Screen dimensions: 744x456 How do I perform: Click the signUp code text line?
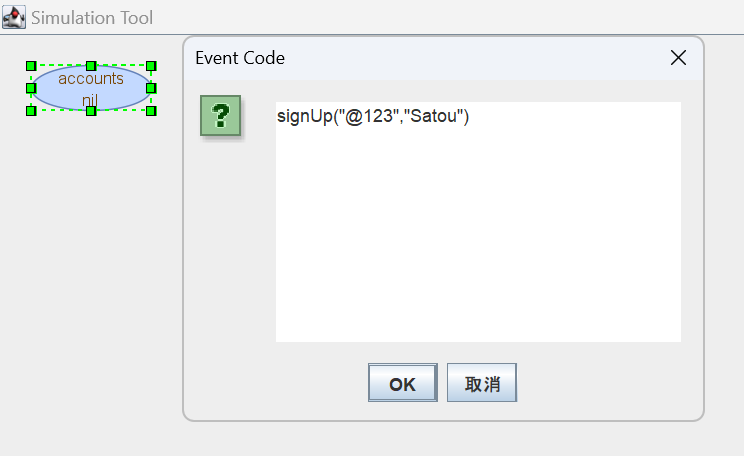pyautogui.click(x=373, y=117)
